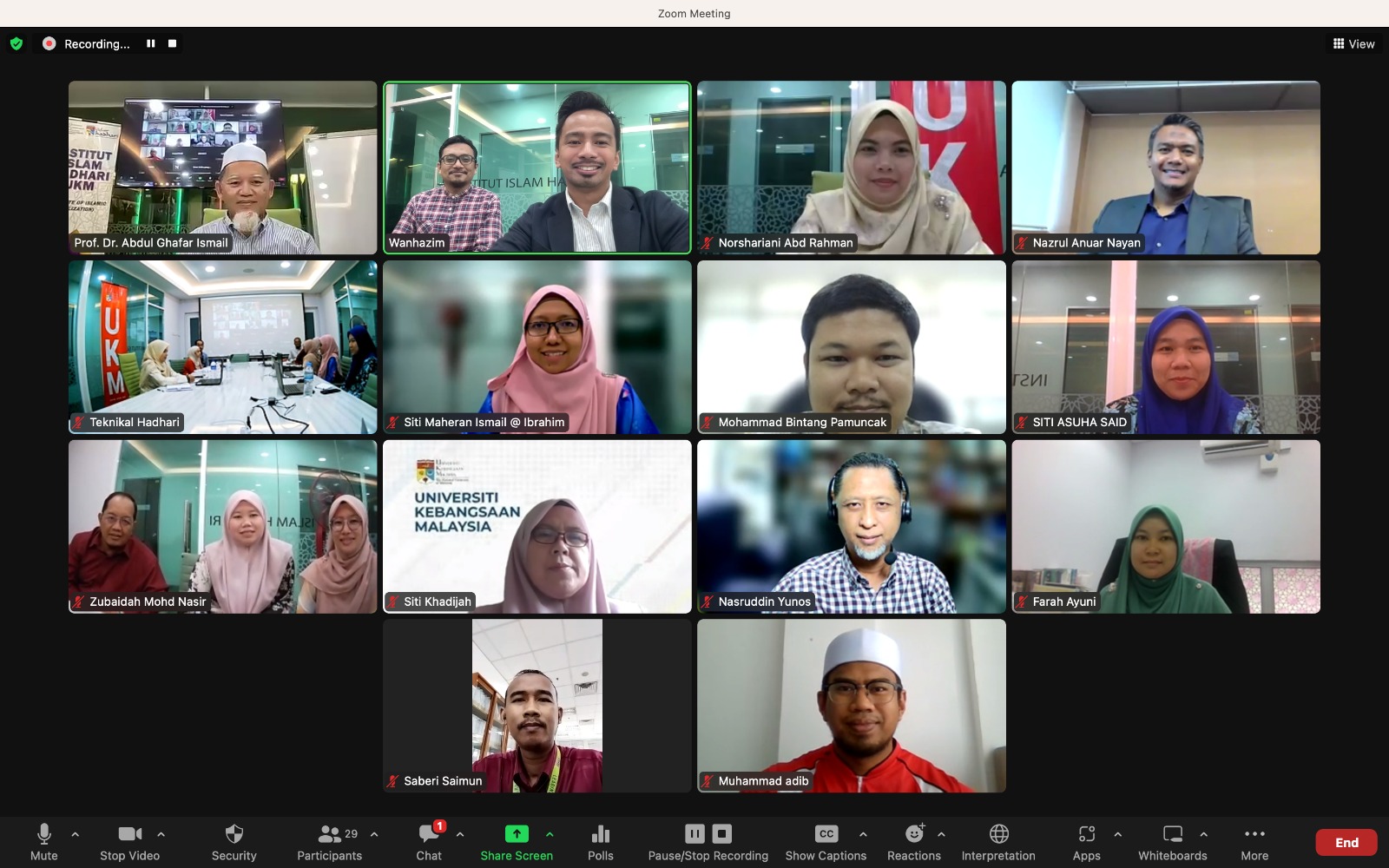Pause recording in the bottom toolbar

694,834
